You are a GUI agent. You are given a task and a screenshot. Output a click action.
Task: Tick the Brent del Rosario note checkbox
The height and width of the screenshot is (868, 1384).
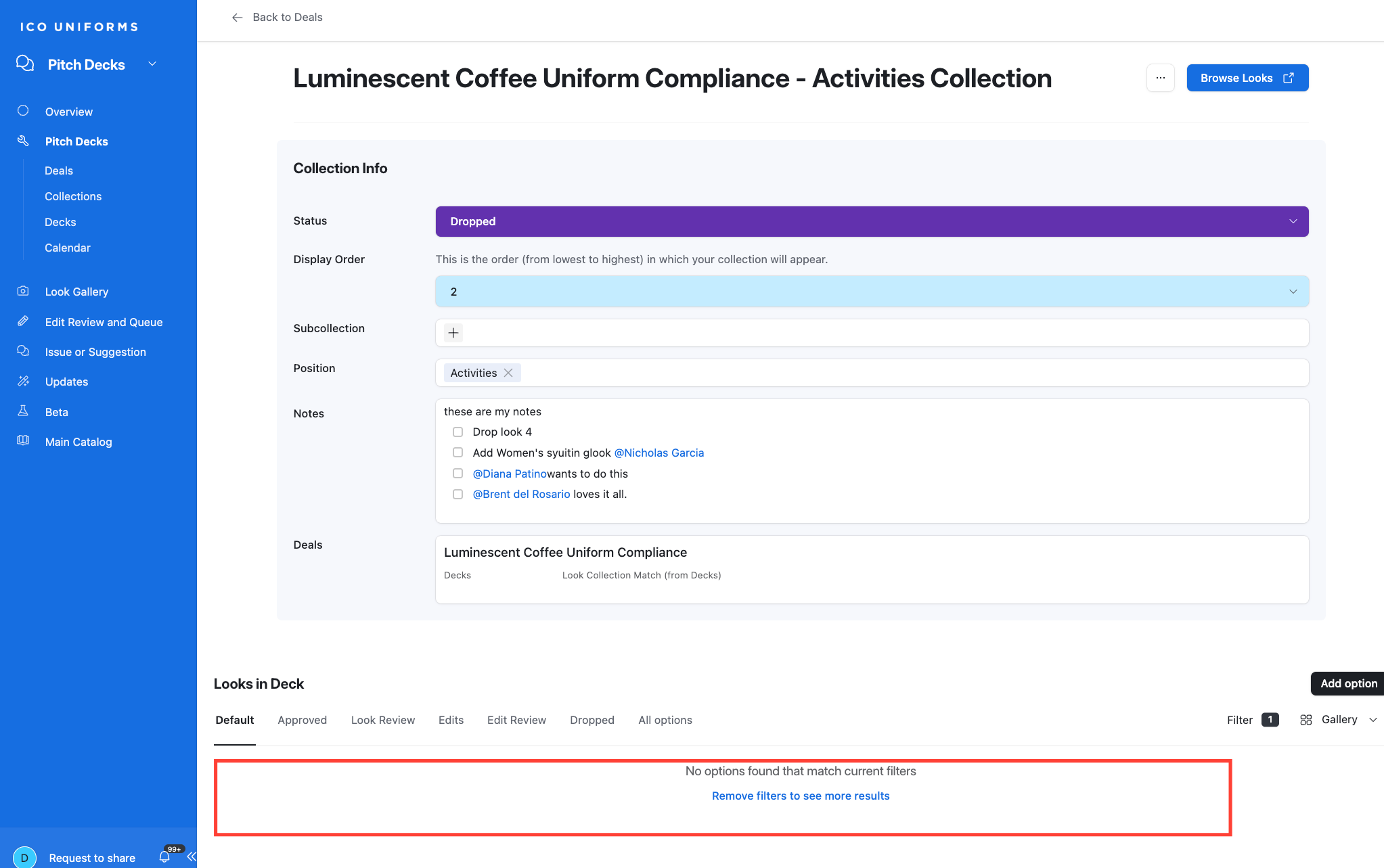458,494
